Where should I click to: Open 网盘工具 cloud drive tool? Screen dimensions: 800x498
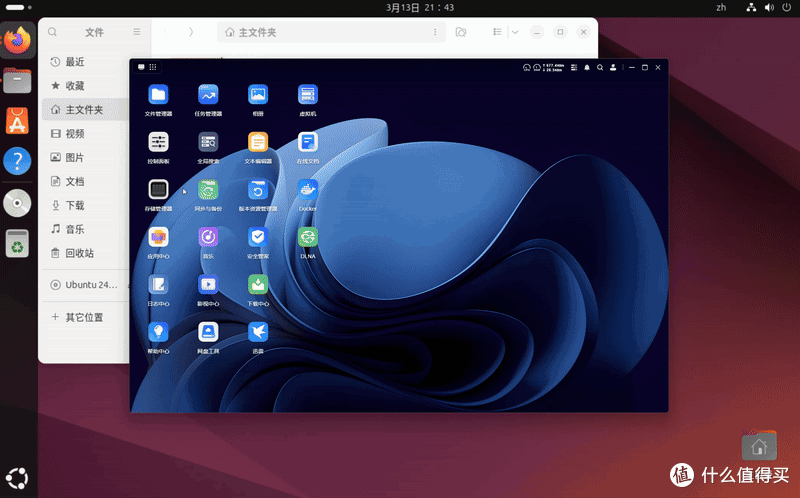point(208,332)
